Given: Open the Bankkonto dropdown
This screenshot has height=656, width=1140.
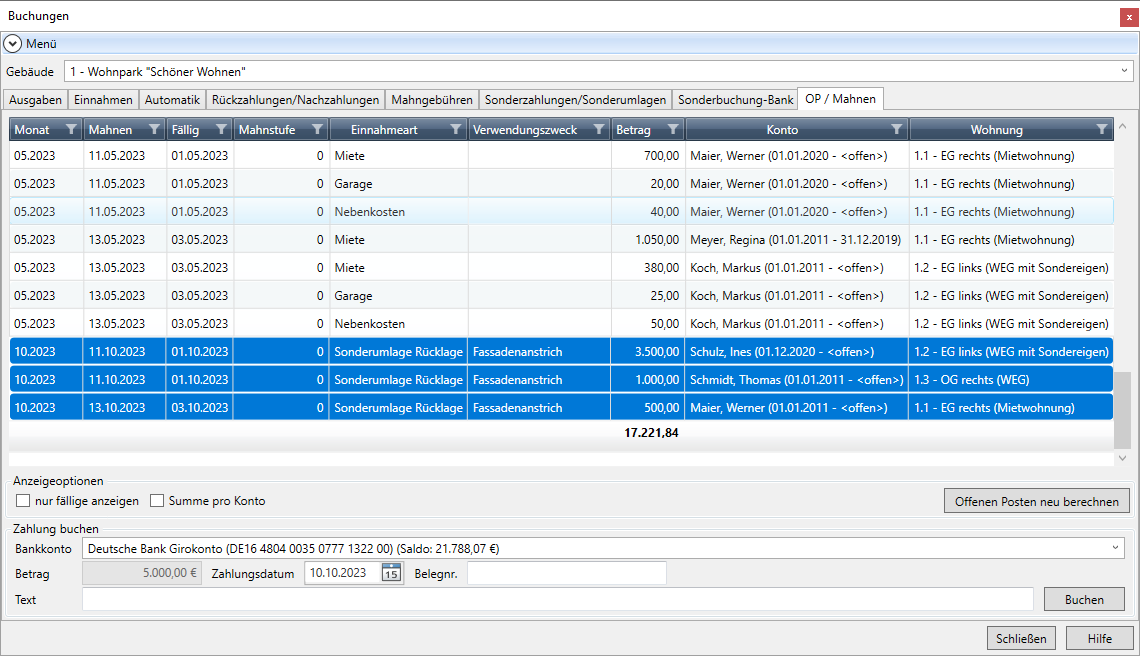Looking at the screenshot, I should [1115, 548].
